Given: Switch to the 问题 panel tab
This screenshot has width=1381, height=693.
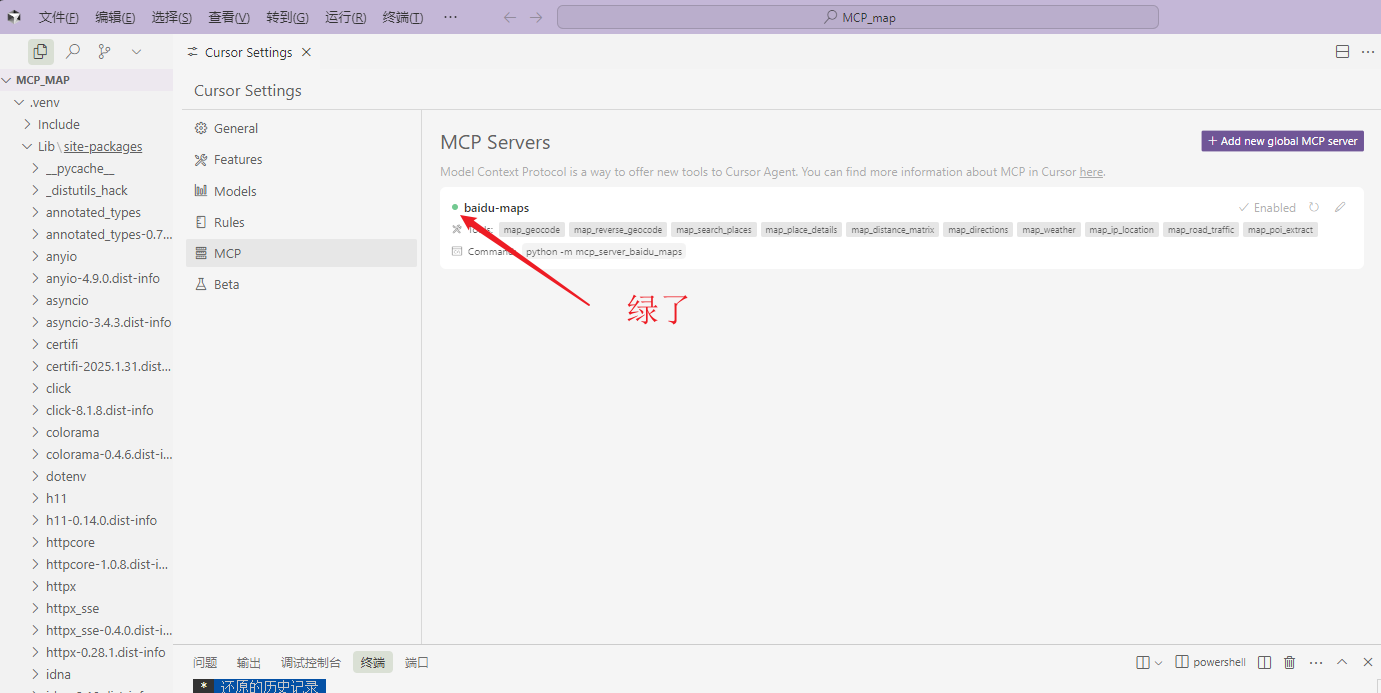Looking at the screenshot, I should [x=205, y=662].
